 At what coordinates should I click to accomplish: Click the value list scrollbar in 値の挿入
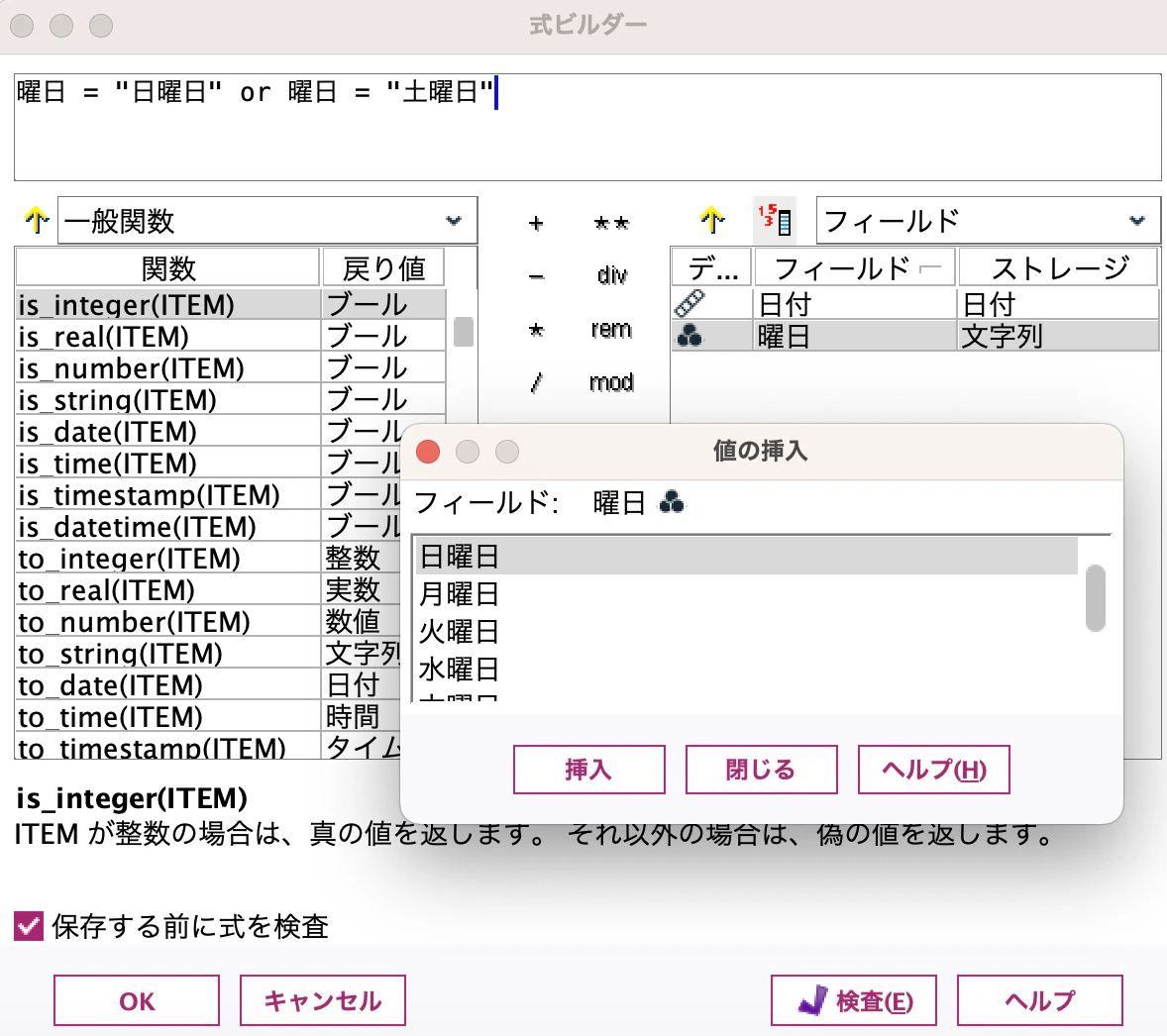click(1096, 598)
